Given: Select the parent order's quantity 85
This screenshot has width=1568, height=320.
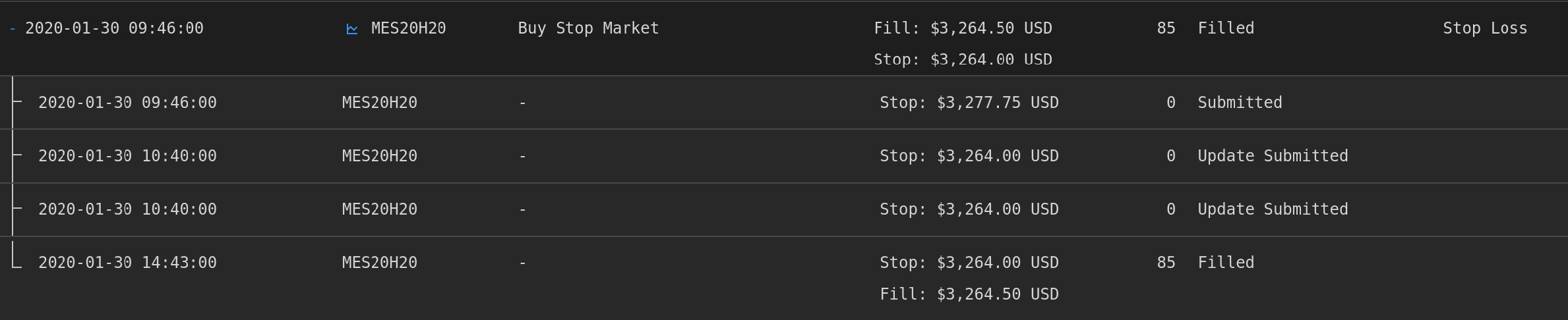Looking at the screenshot, I should pos(1166,28).
